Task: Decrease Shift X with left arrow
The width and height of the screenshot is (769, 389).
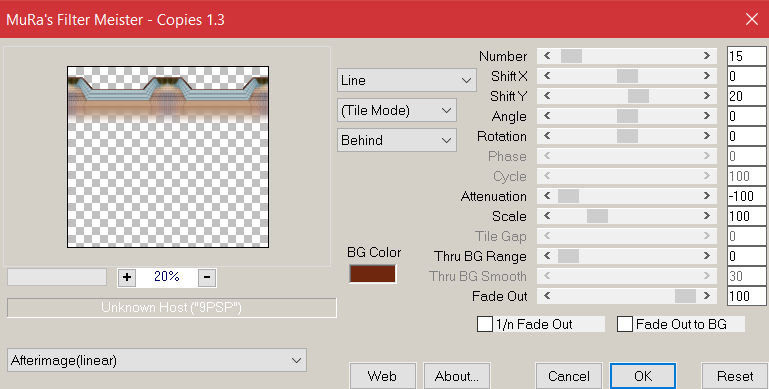Action: tap(547, 76)
